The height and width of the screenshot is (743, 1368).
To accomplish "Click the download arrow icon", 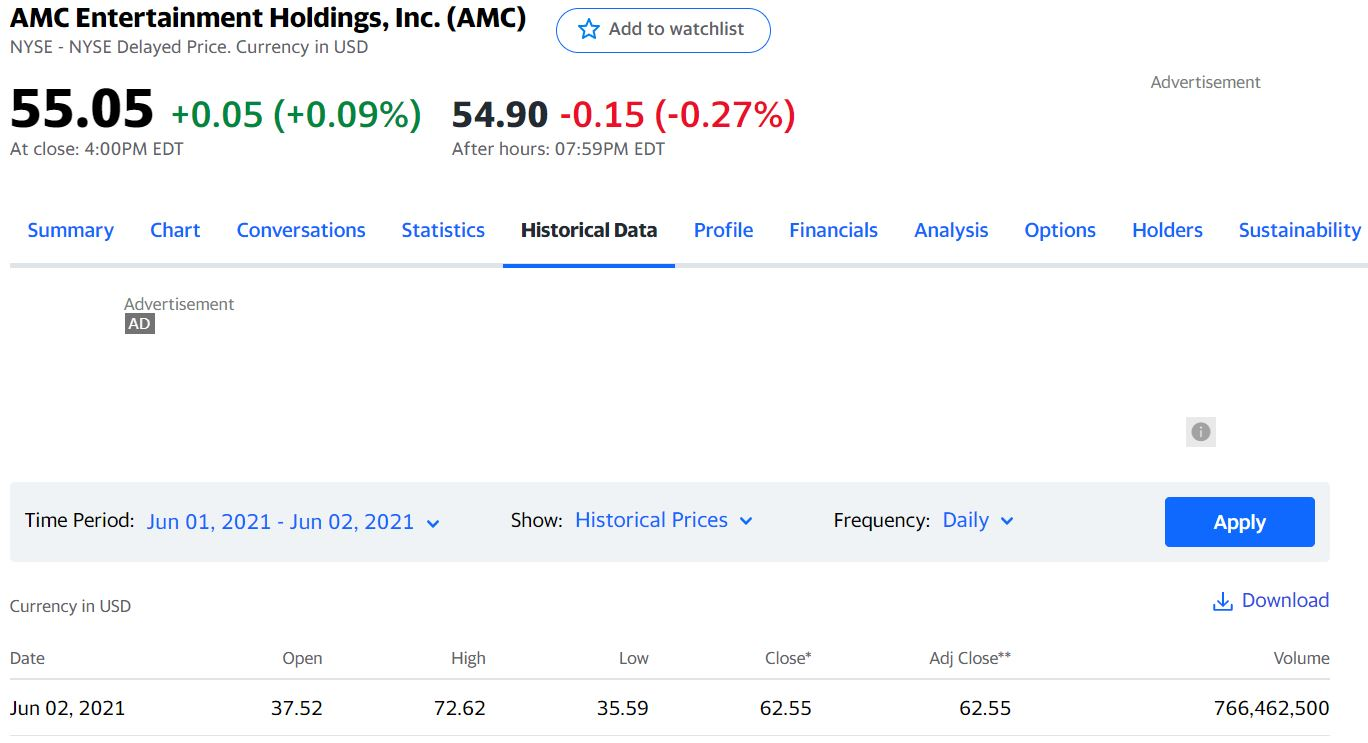I will pos(1222,601).
